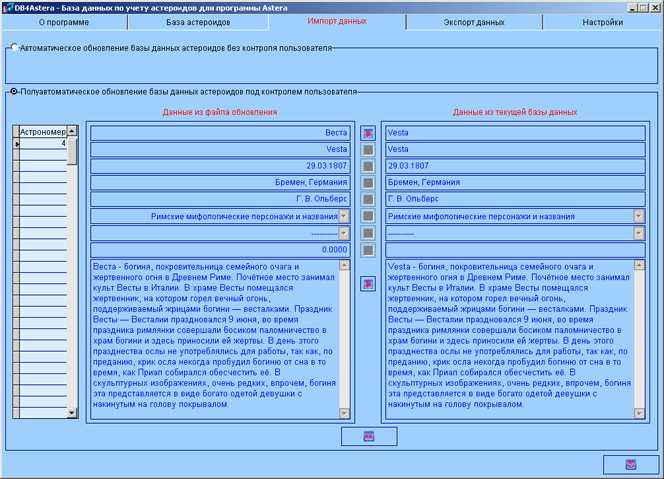Click the down arrow of the Астрономер list scrollbar
This screenshot has width=664, height=479.
(72, 413)
